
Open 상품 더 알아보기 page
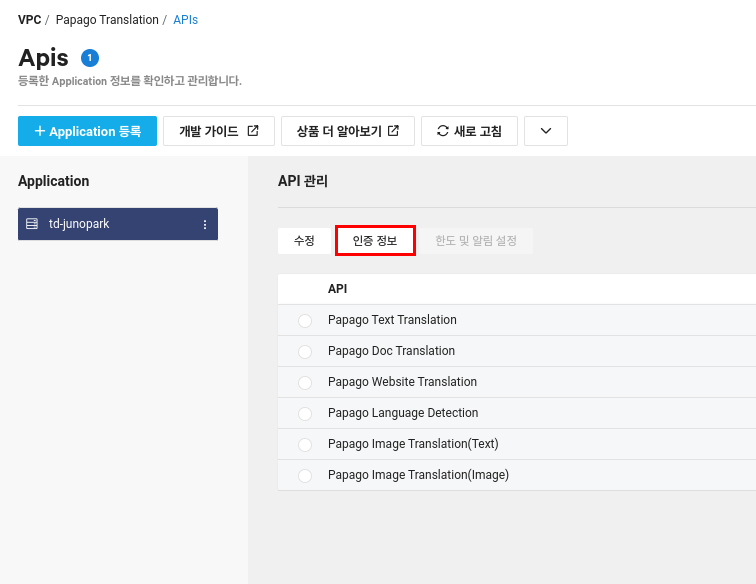[x=348, y=131]
